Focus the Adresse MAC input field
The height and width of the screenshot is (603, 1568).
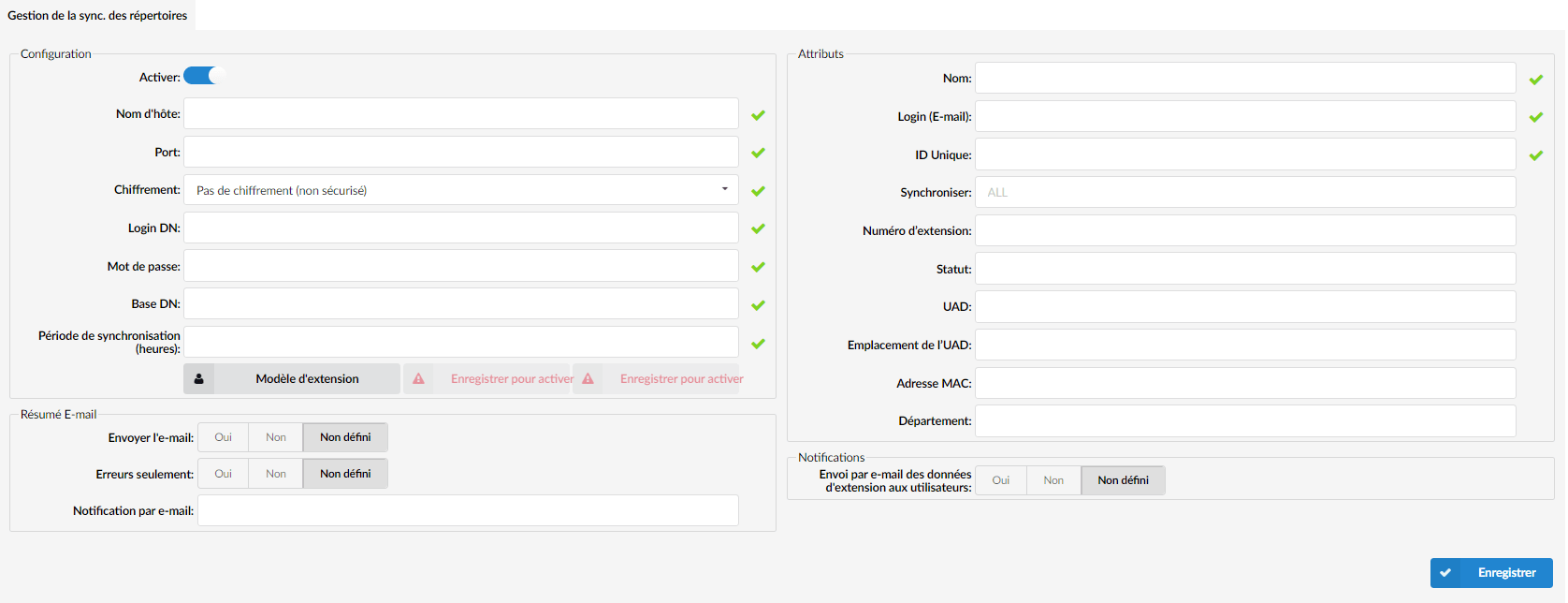1245,383
